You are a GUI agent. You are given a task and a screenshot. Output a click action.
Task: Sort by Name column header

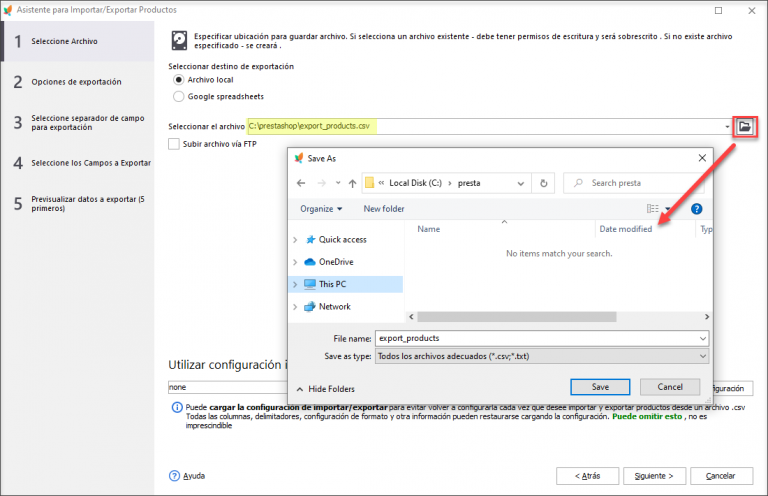[429, 229]
